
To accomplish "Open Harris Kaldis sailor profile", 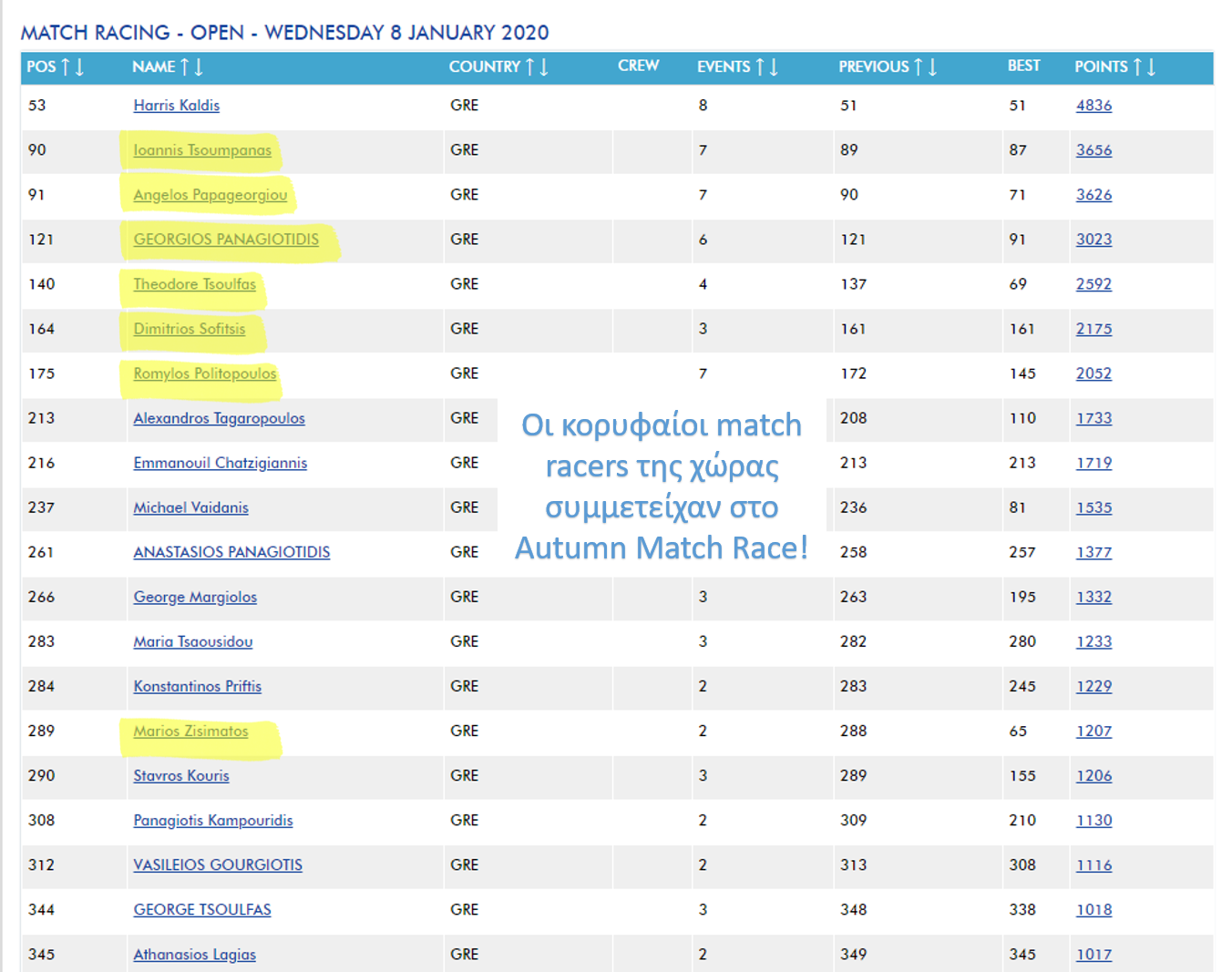I will (177, 106).
